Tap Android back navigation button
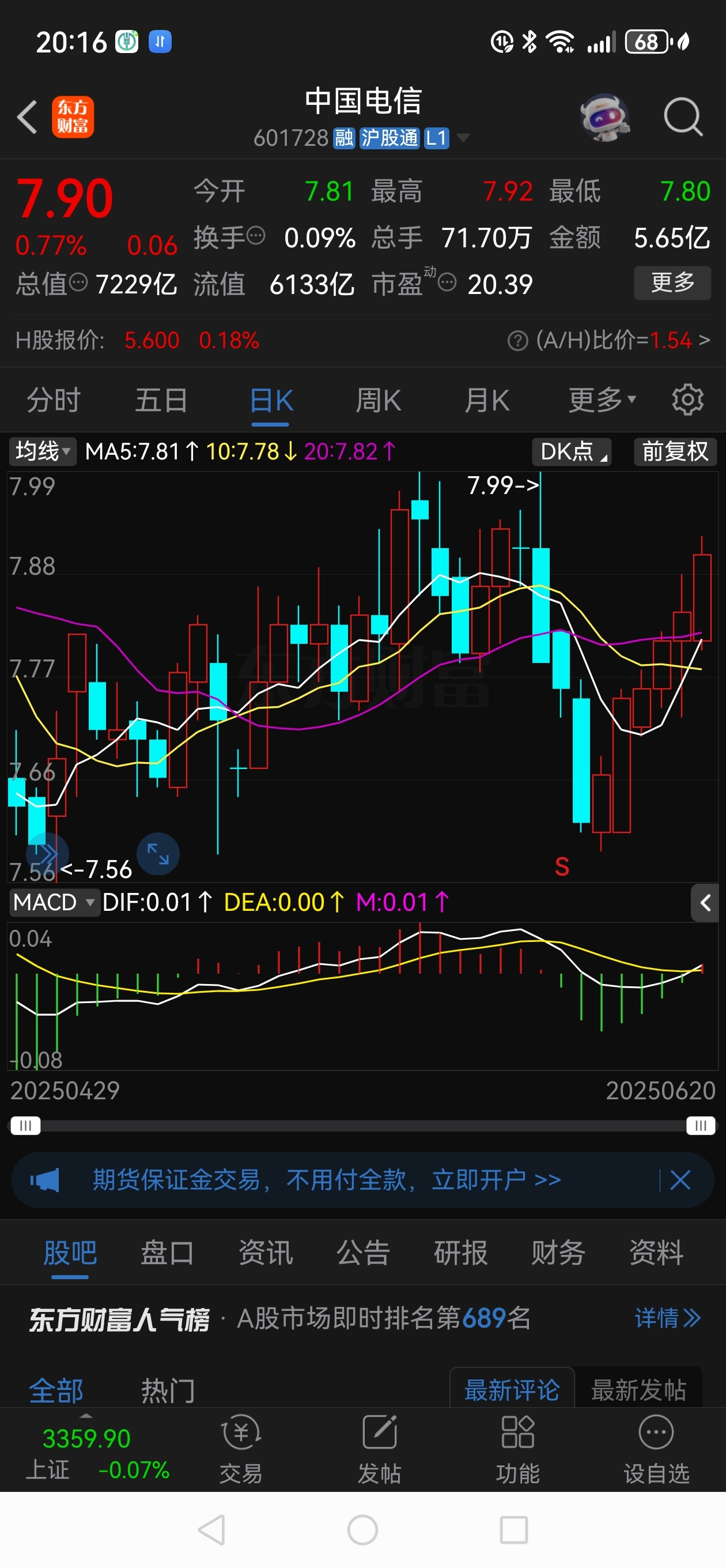 (212, 1529)
